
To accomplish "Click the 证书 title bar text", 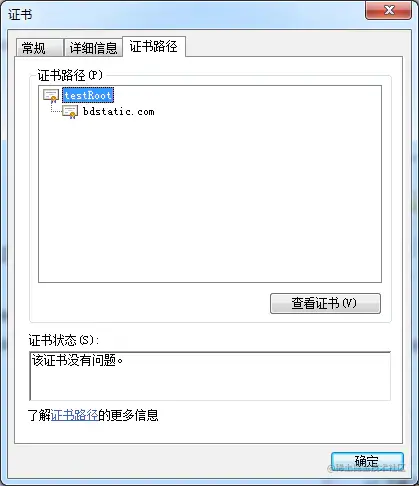I will (x=20, y=15).
